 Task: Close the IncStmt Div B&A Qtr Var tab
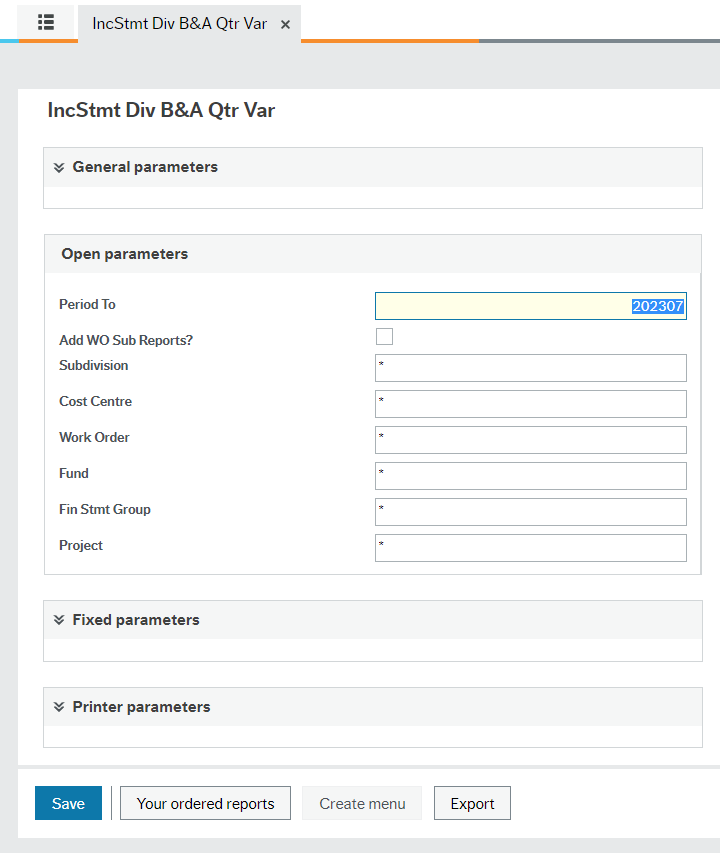click(285, 24)
